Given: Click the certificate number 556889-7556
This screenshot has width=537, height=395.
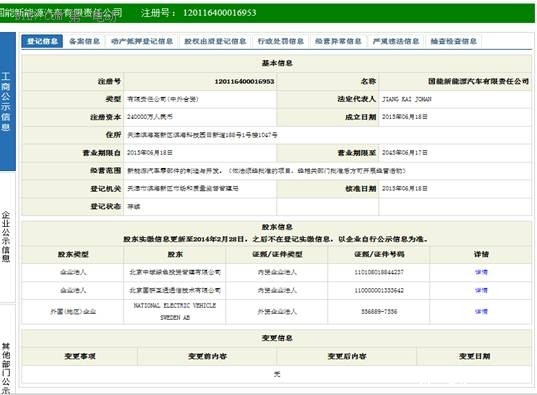Looking at the screenshot, I should click(x=379, y=311).
